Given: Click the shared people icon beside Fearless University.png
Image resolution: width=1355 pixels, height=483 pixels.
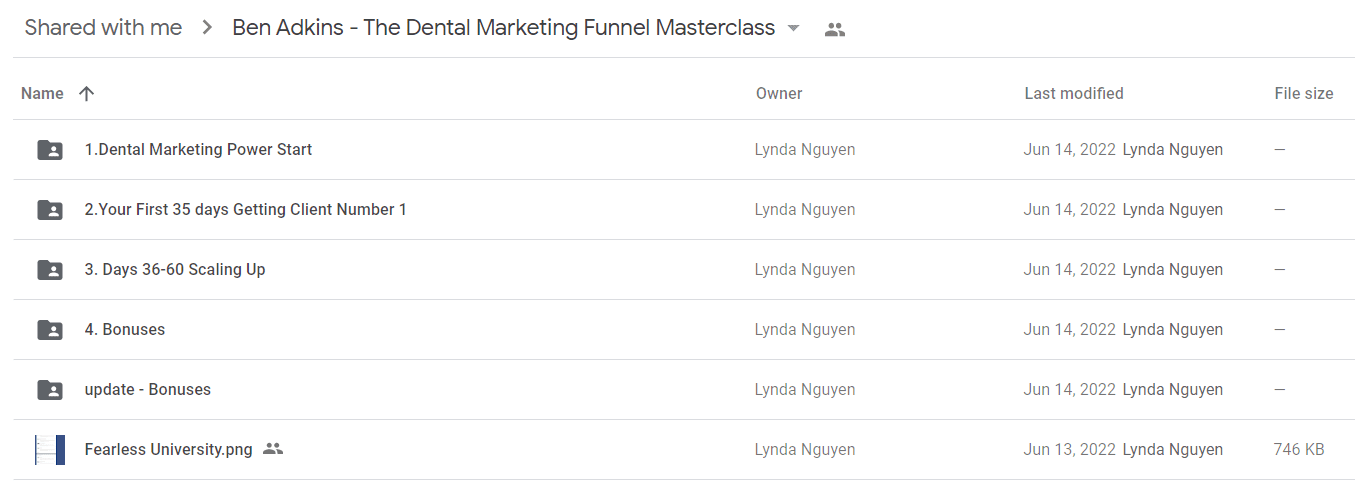Looking at the screenshot, I should click(273, 449).
